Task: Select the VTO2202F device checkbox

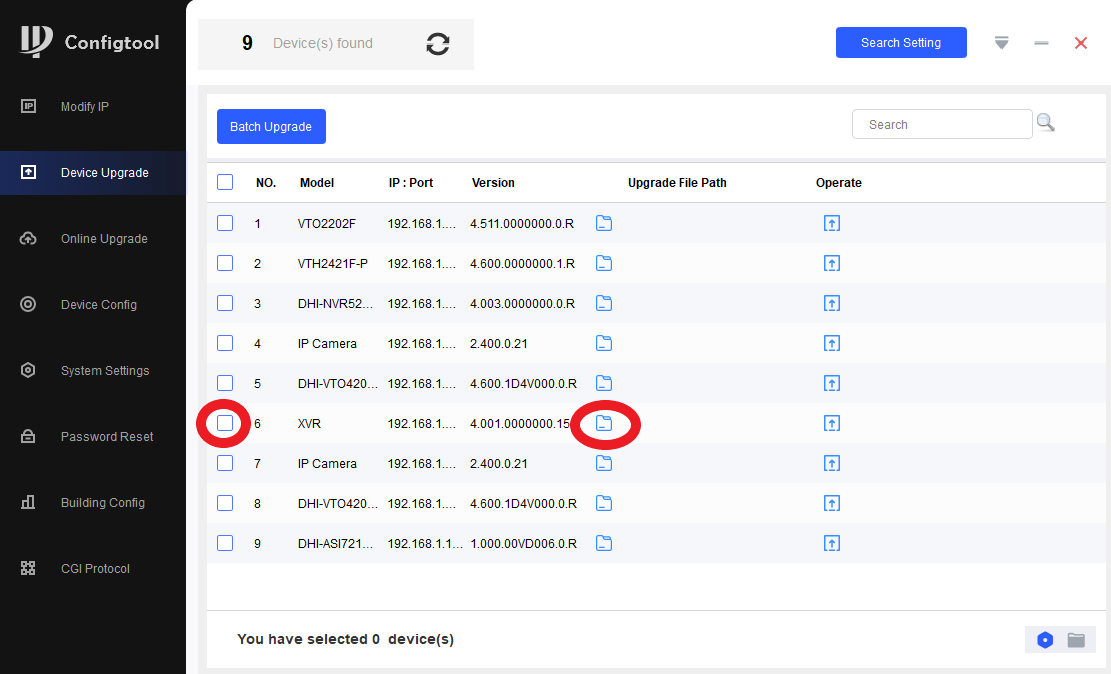Action: tap(225, 223)
